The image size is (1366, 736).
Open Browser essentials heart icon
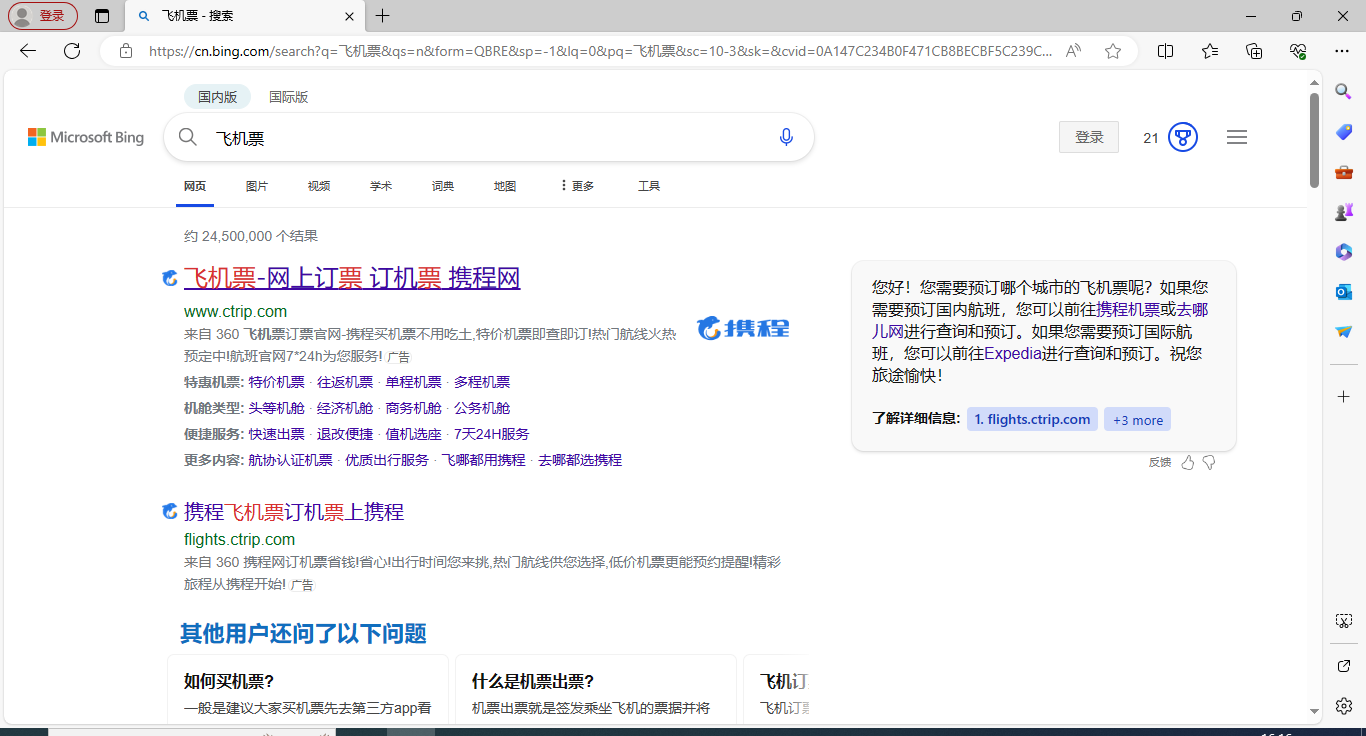point(1298,51)
